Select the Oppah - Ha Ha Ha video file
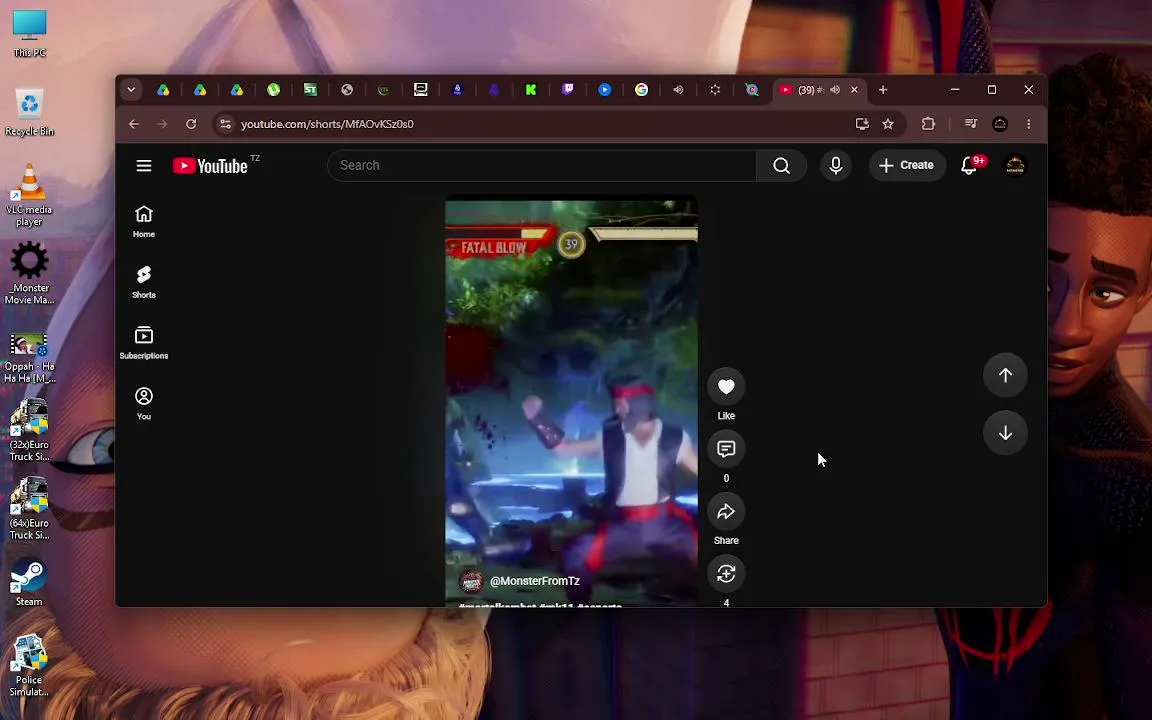 [29, 359]
